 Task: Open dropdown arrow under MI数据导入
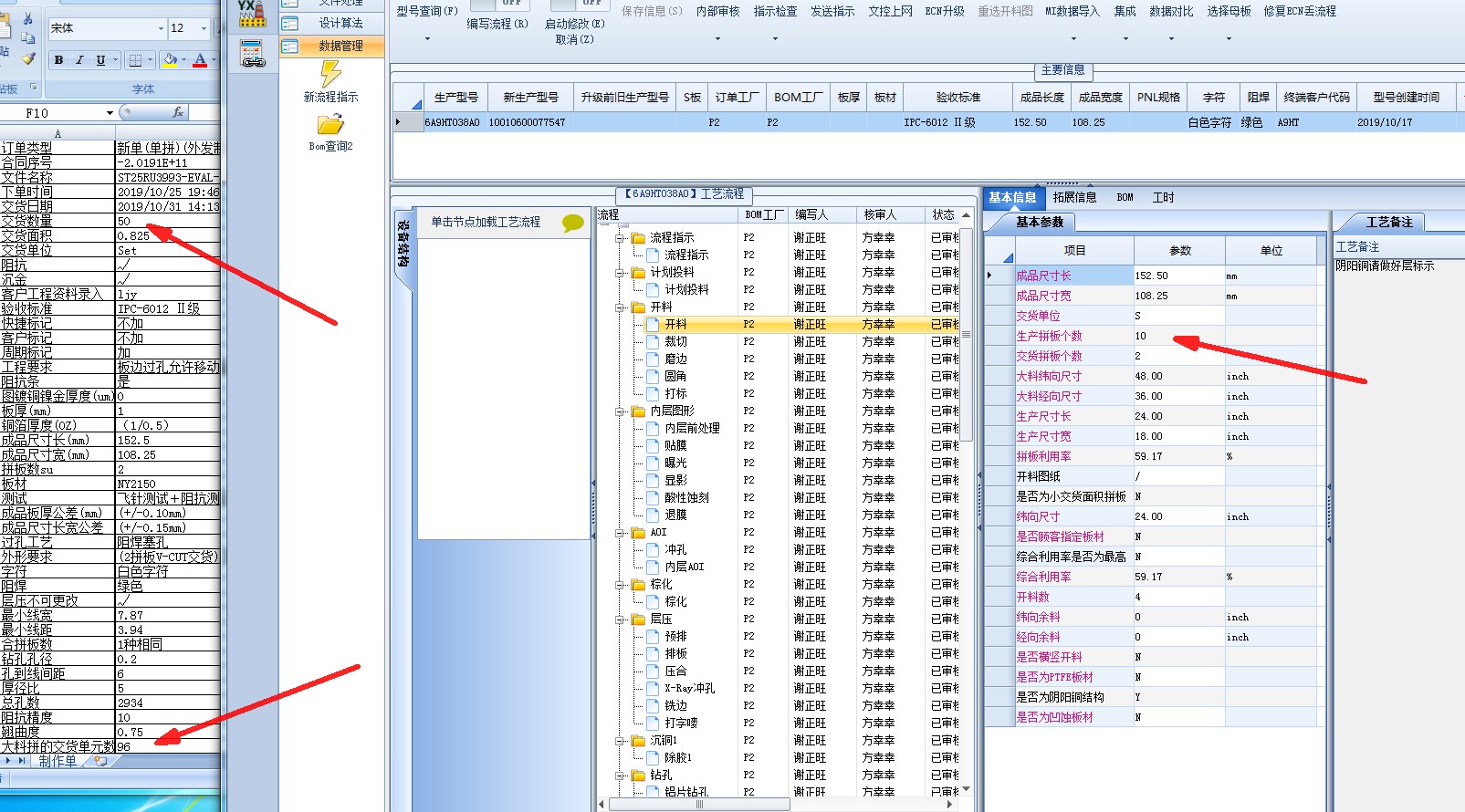coord(1073,39)
